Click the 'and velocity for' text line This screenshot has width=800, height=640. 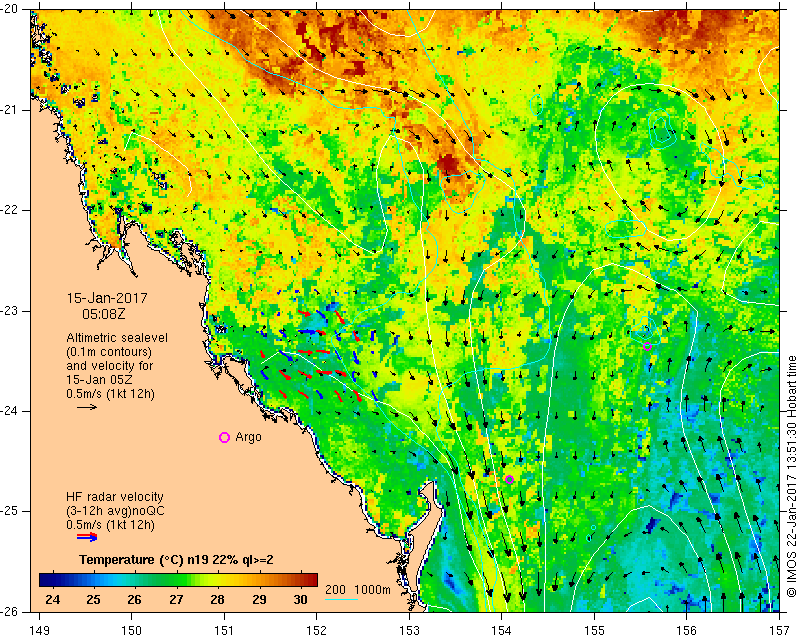point(110,366)
